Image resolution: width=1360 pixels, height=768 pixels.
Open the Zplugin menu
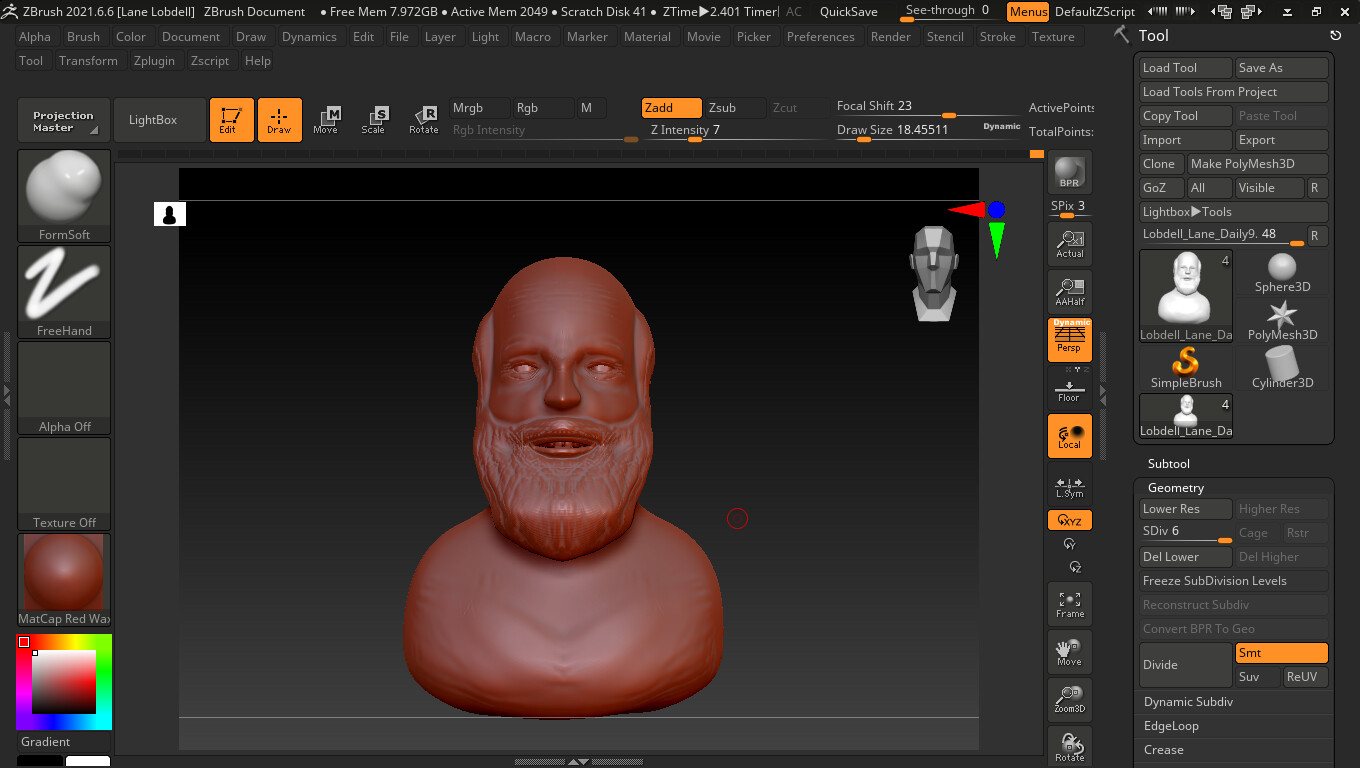tap(154, 61)
